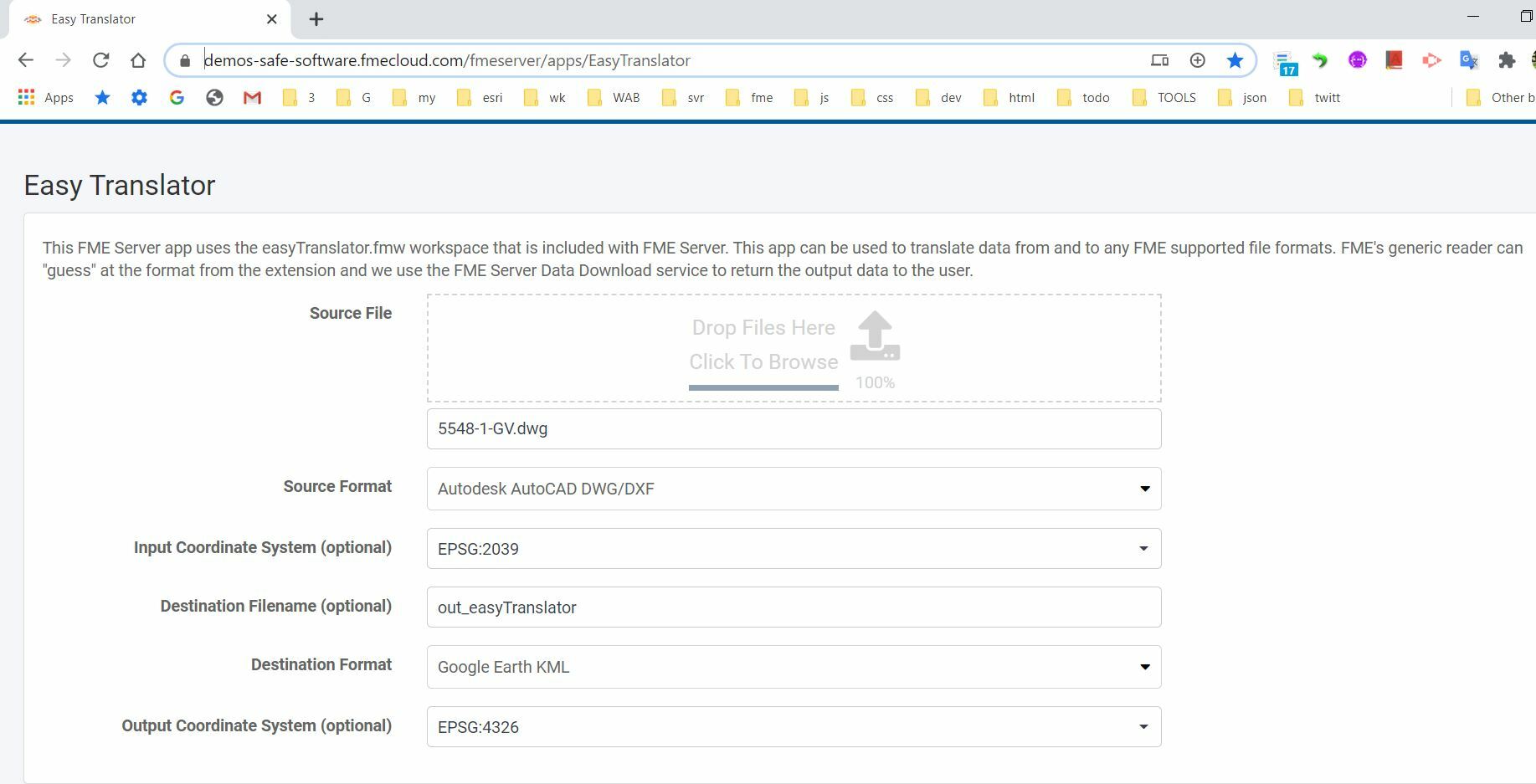Click the upload icon in drop area
The width and height of the screenshot is (1536, 784).
(875, 336)
